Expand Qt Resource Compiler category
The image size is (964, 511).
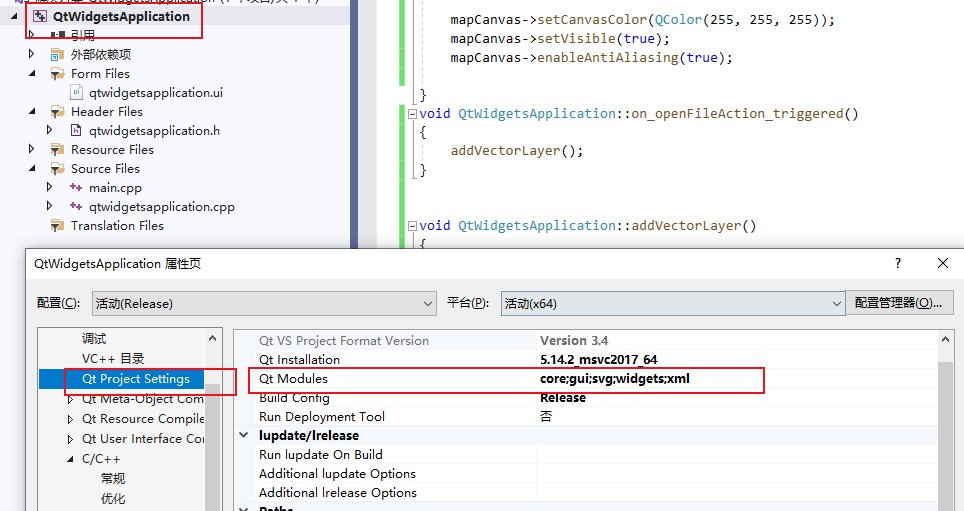[x=70, y=419]
